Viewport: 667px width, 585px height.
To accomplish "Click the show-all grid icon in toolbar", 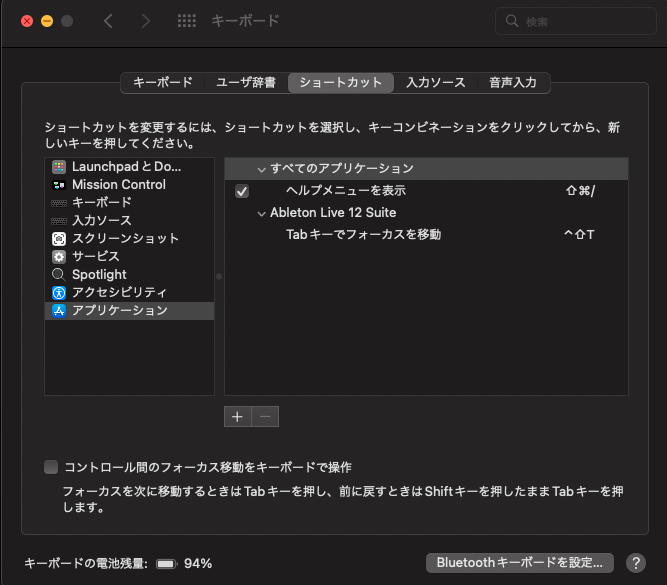I will point(186,21).
